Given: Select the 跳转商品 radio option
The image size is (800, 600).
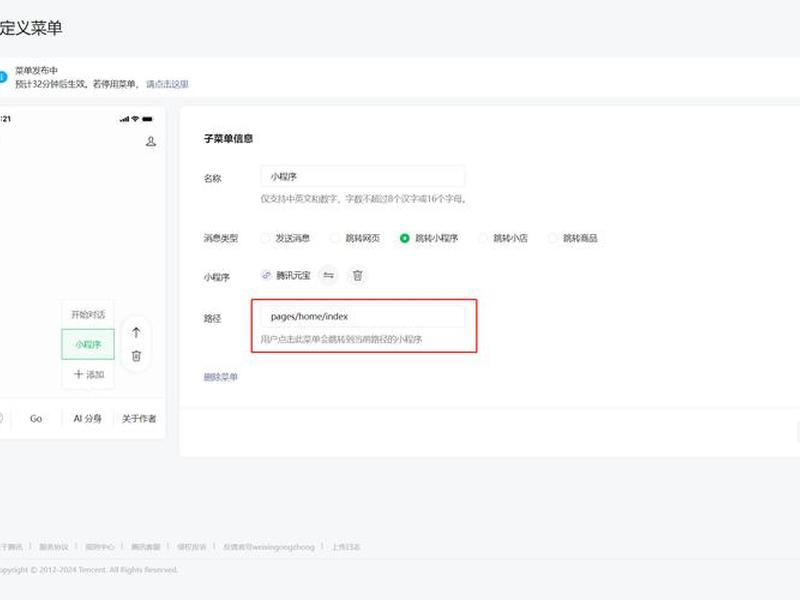Looking at the screenshot, I should (x=553, y=238).
